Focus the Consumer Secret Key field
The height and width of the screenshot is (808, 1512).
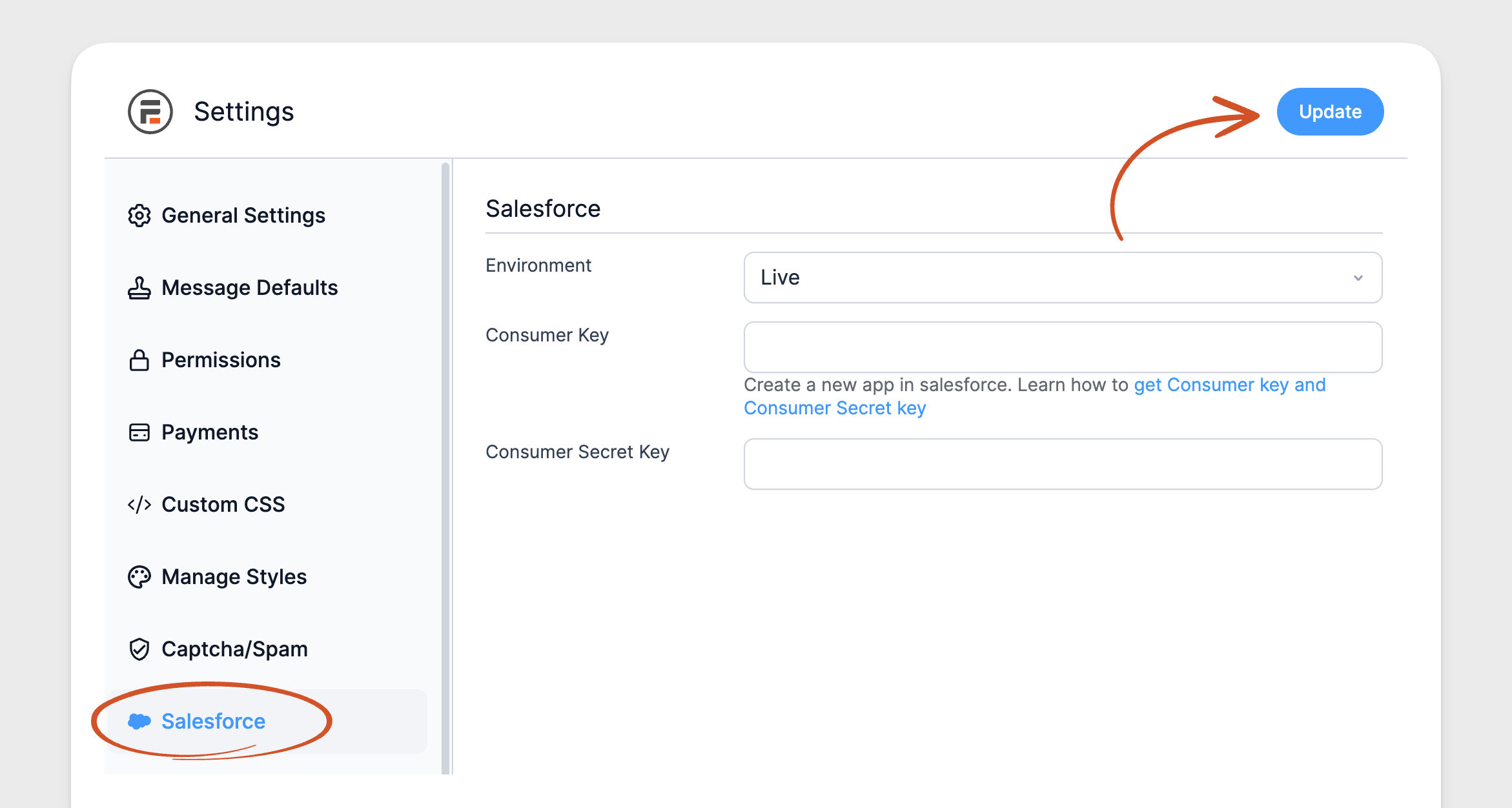[x=1063, y=464]
